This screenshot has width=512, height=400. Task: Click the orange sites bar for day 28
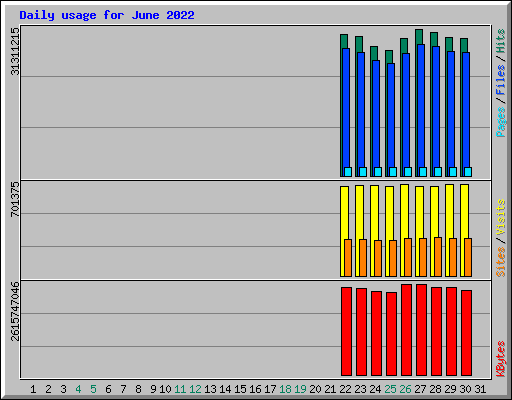tap(438, 257)
